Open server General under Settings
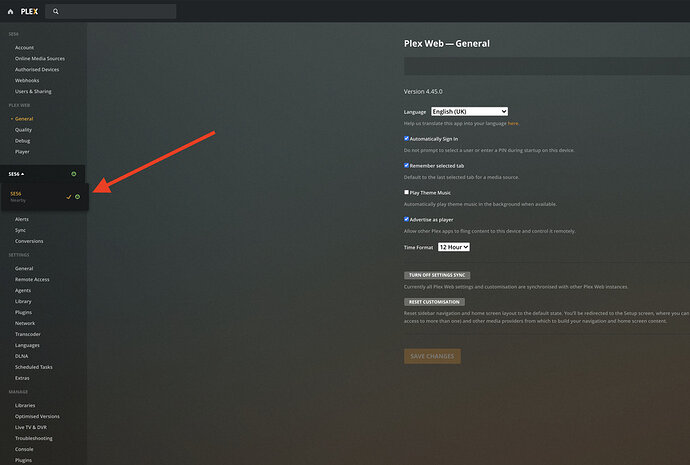 24,268
